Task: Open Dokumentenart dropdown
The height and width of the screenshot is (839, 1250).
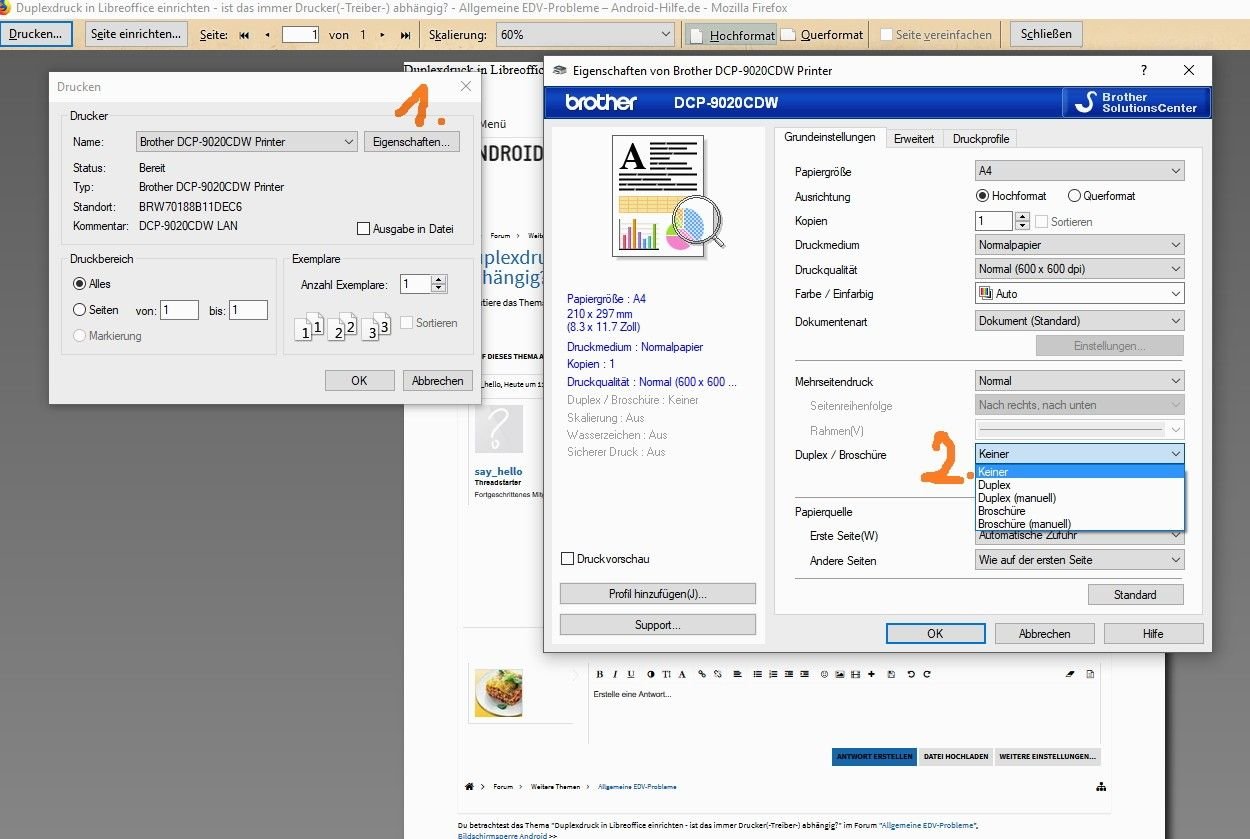Action: [1080, 321]
